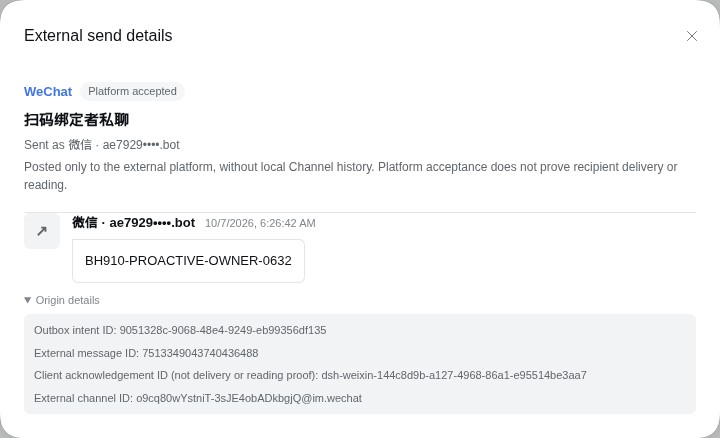
Task: Click the 扫码绑定者私聊 channel title
Action: coord(76,120)
